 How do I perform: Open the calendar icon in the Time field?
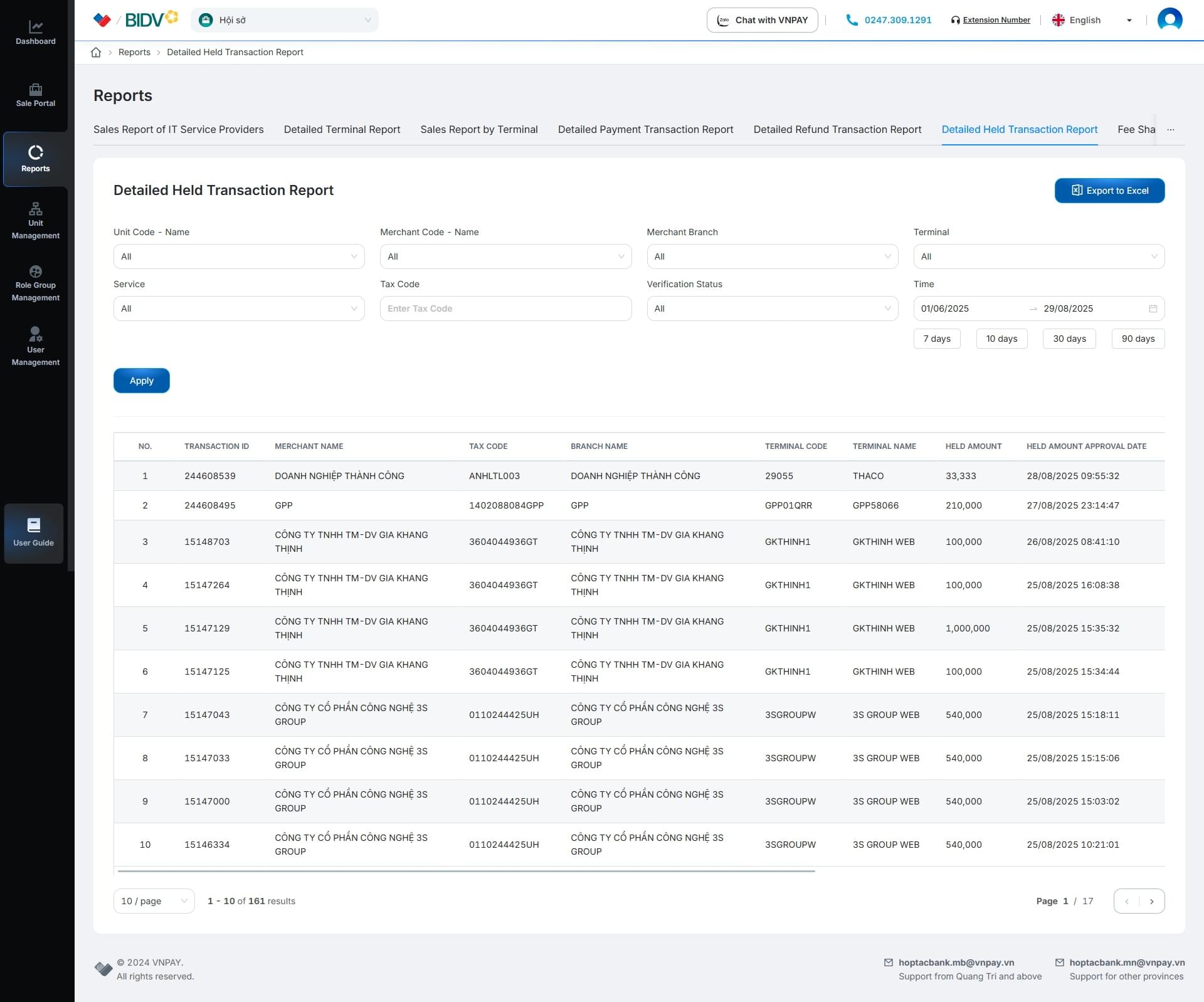pyautogui.click(x=1153, y=309)
